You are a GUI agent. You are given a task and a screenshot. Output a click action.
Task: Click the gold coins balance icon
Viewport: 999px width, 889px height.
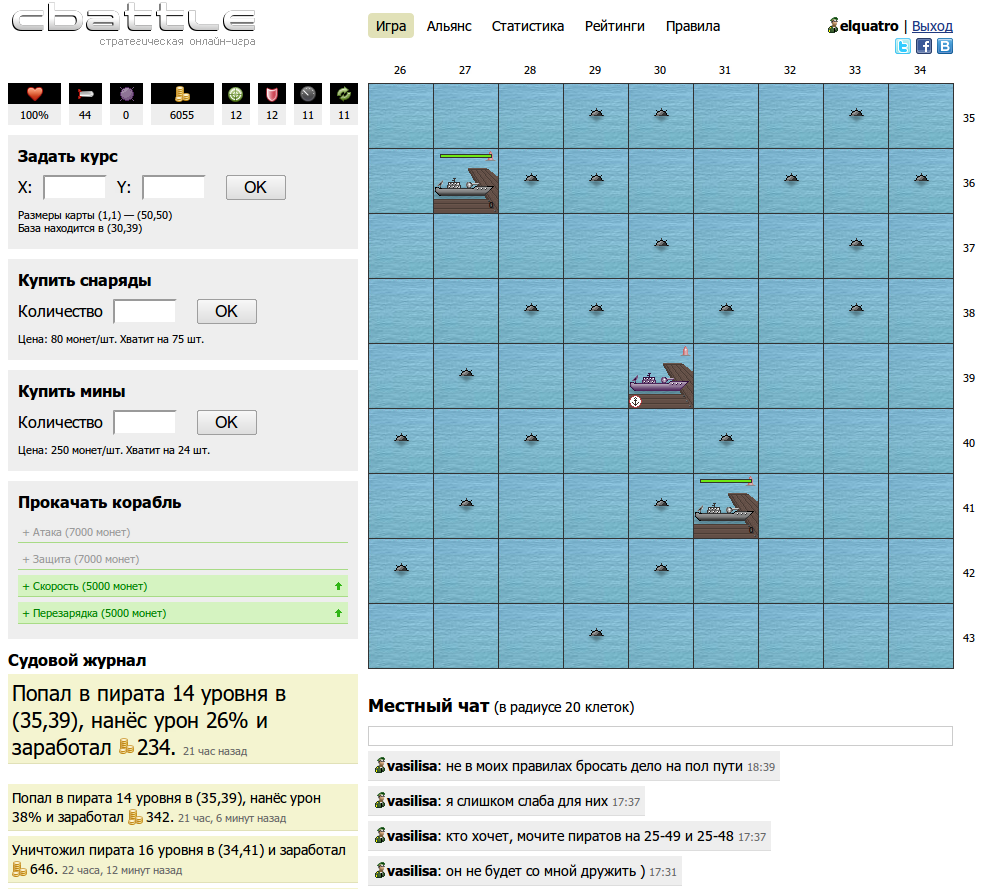[182, 94]
